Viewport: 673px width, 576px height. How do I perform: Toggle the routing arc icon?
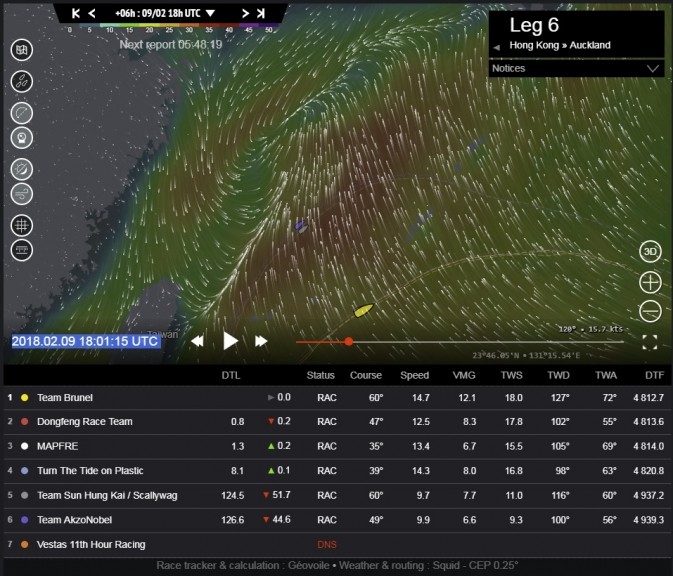(x=22, y=113)
